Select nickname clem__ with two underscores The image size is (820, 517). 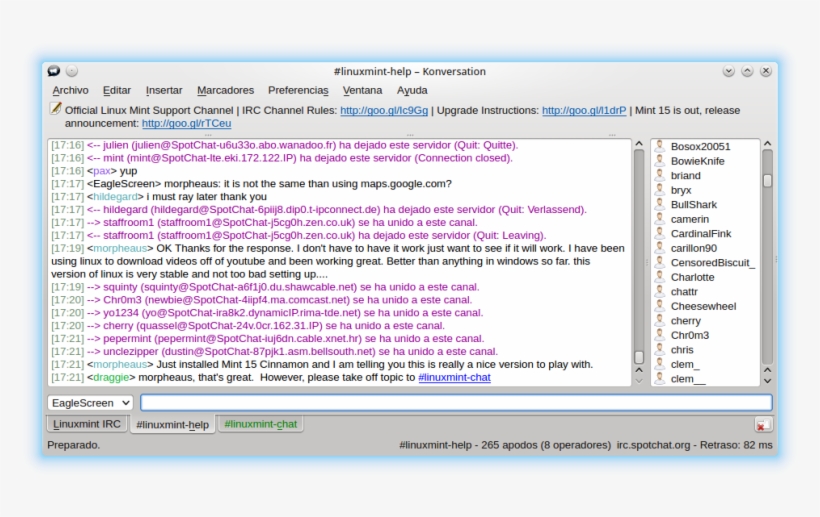coord(688,379)
